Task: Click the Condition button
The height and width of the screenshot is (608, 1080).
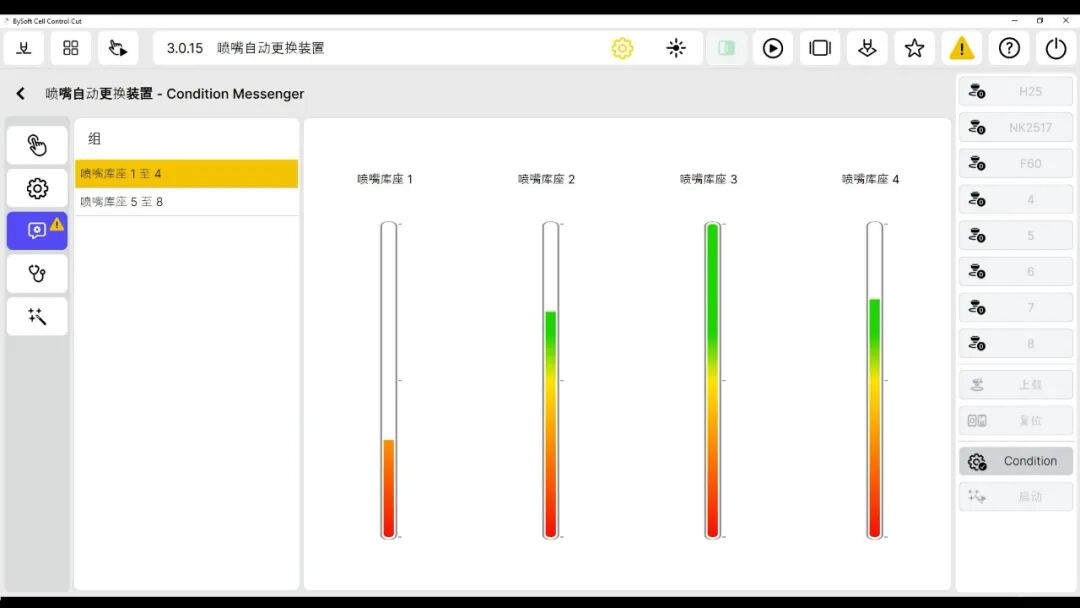Action: pos(1016,461)
